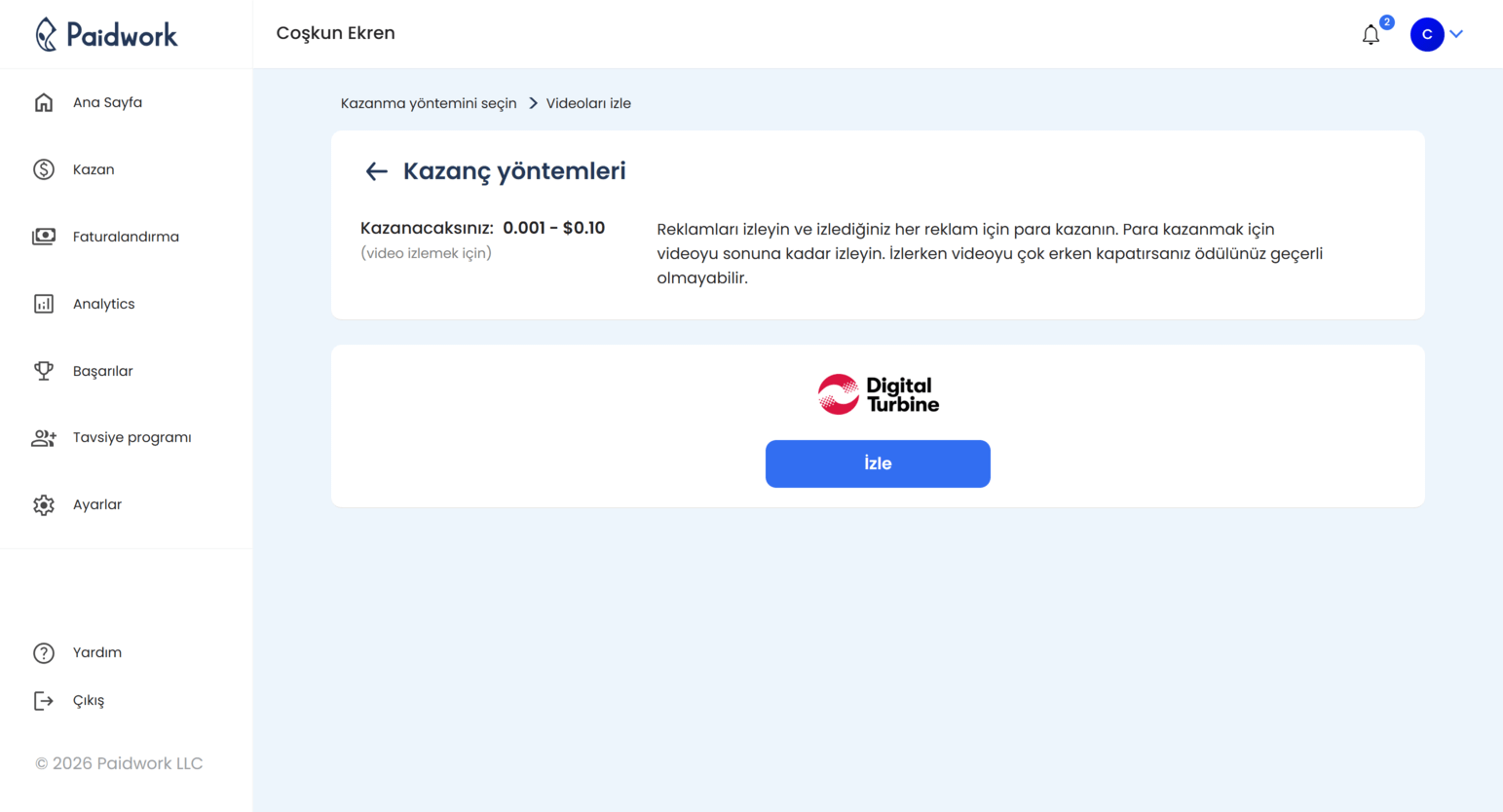Select the Videoları izle breadcrumb item

pos(588,102)
